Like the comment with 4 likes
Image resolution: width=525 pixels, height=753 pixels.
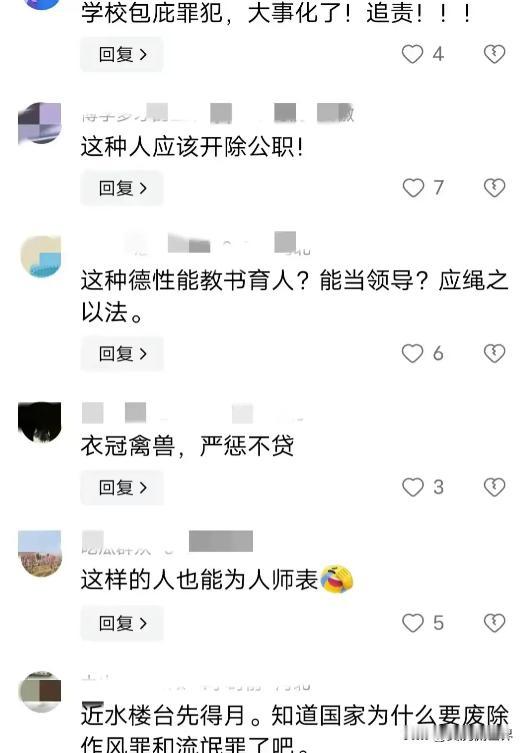pyautogui.click(x=413, y=54)
